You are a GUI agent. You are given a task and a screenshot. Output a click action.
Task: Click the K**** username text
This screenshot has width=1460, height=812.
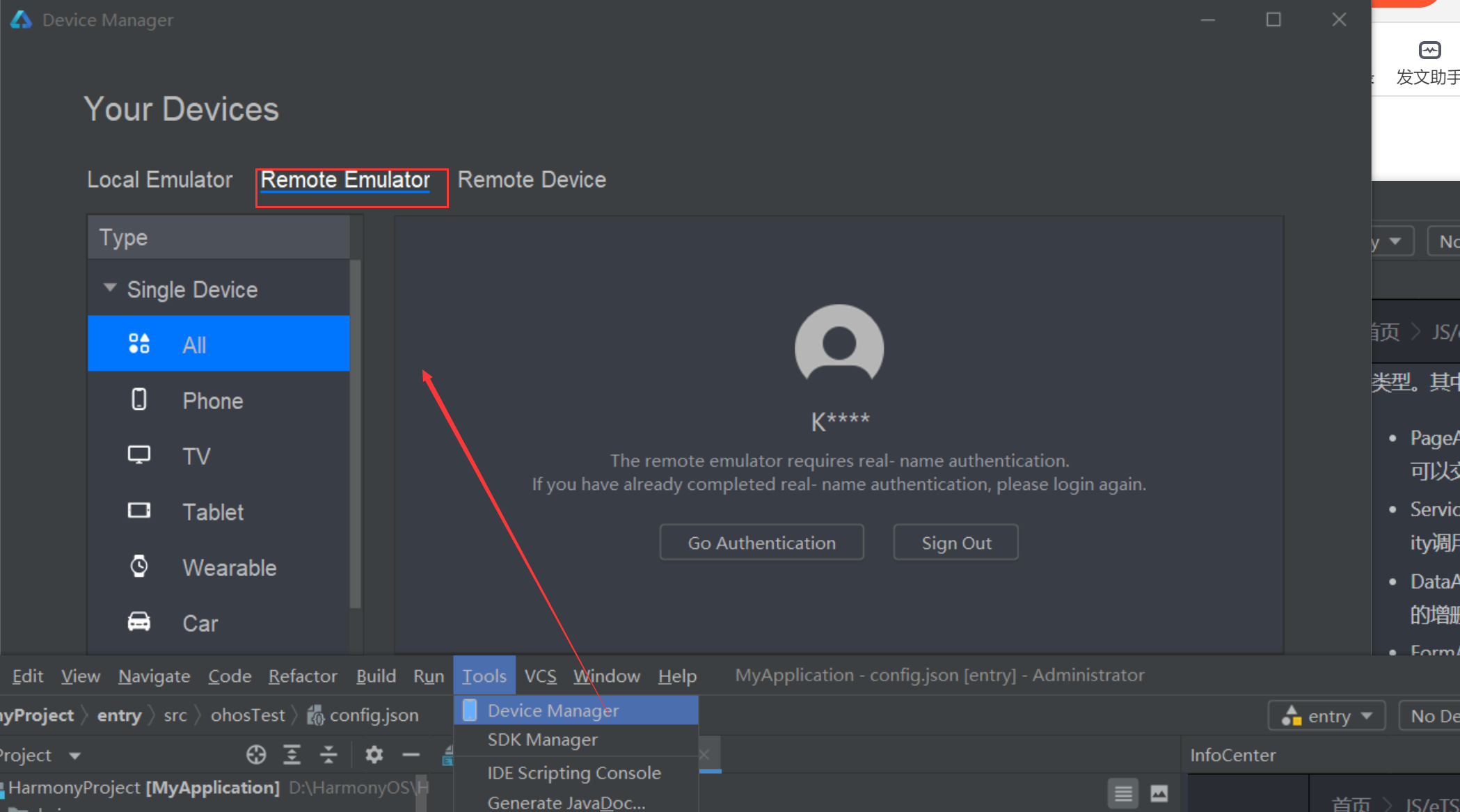[x=840, y=421]
